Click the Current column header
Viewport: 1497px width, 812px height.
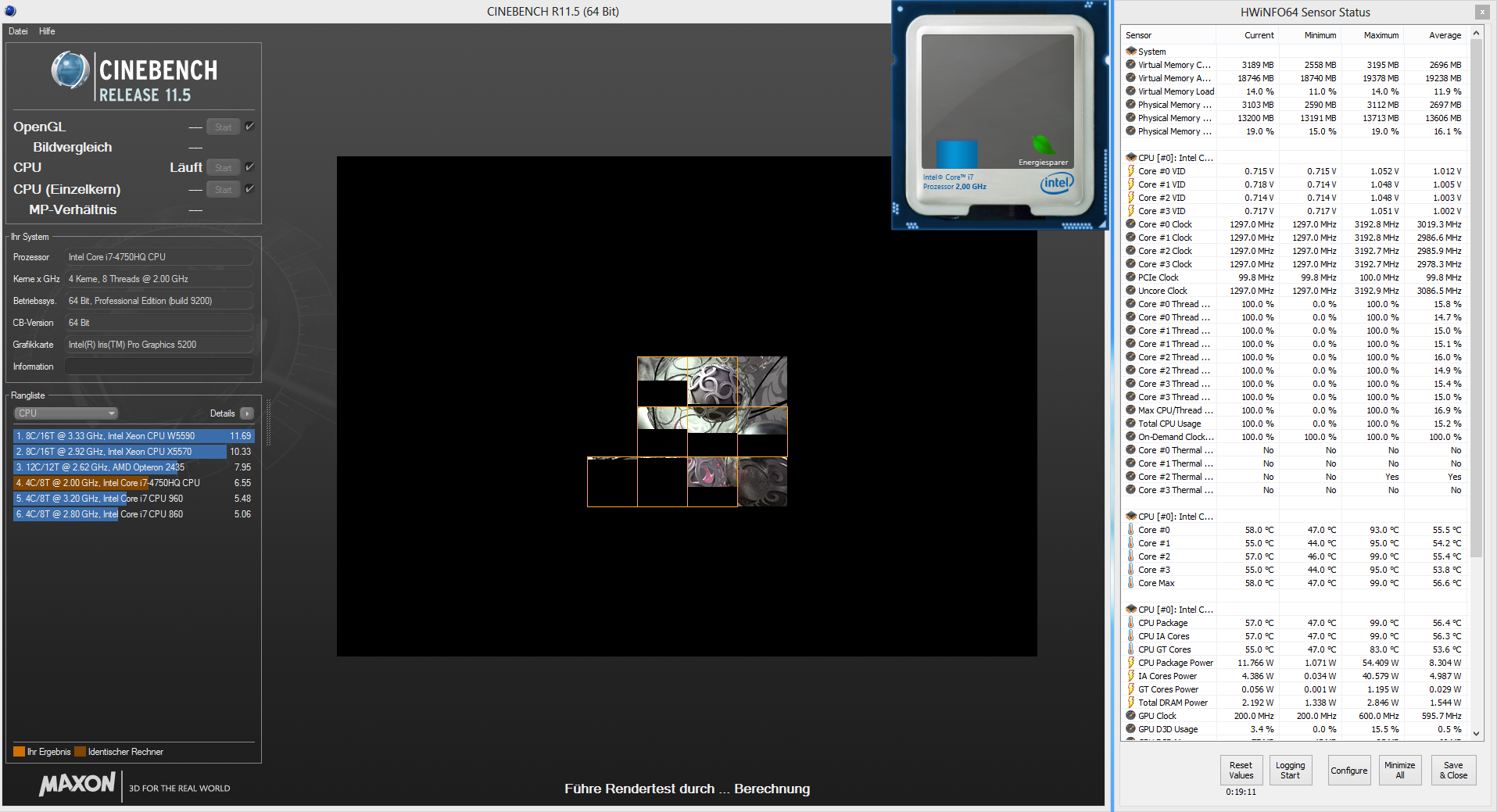click(1247, 35)
